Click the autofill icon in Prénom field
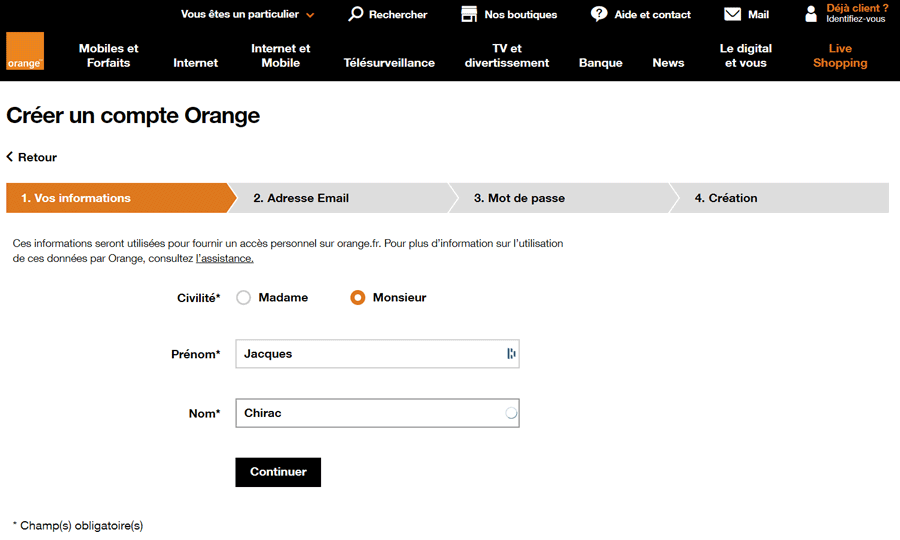This screenshot has height=540, width=900. point(511,353)
